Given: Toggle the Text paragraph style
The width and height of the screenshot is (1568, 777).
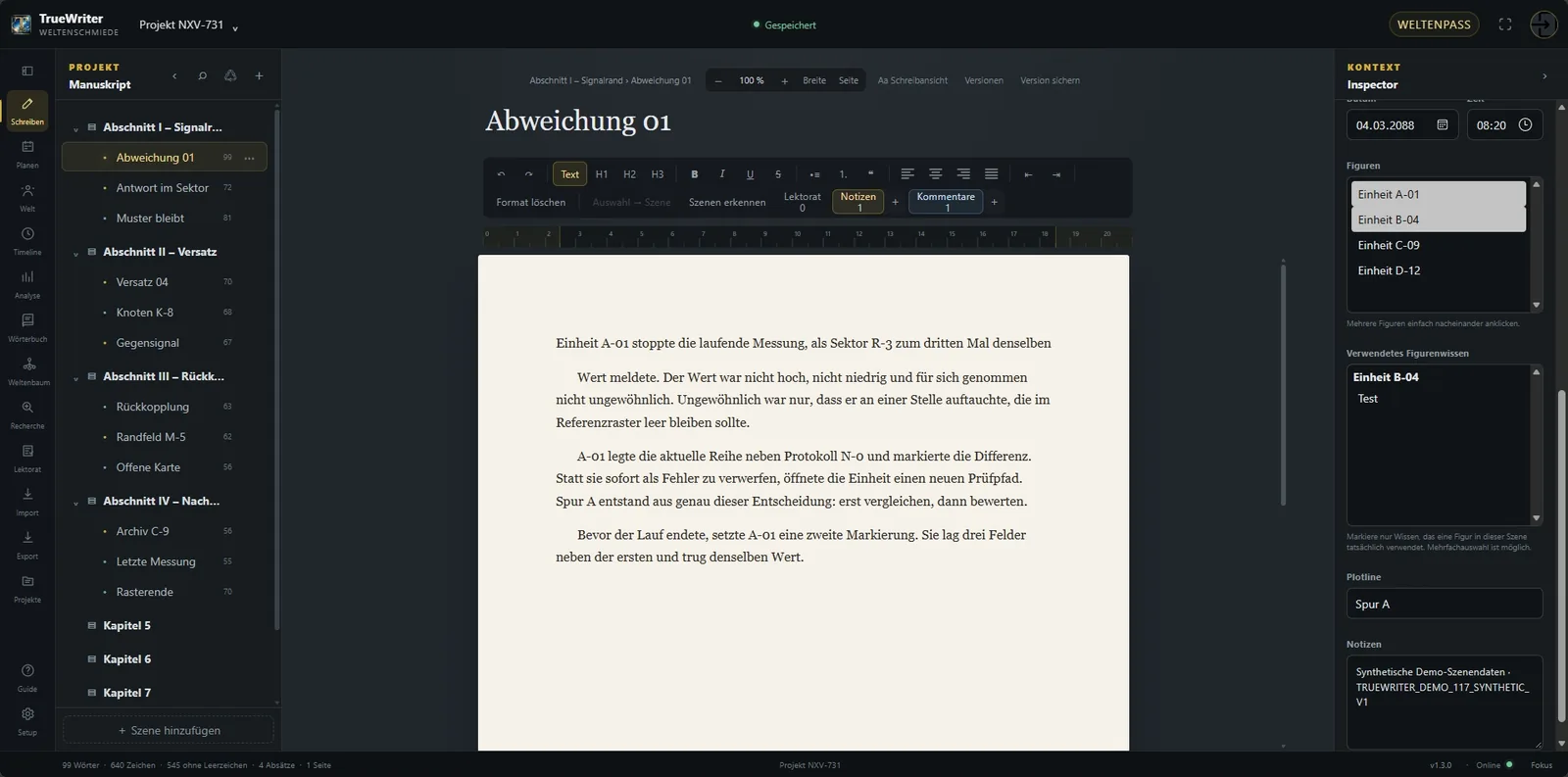Looking at the screenshot, I should tap(569, 174).
